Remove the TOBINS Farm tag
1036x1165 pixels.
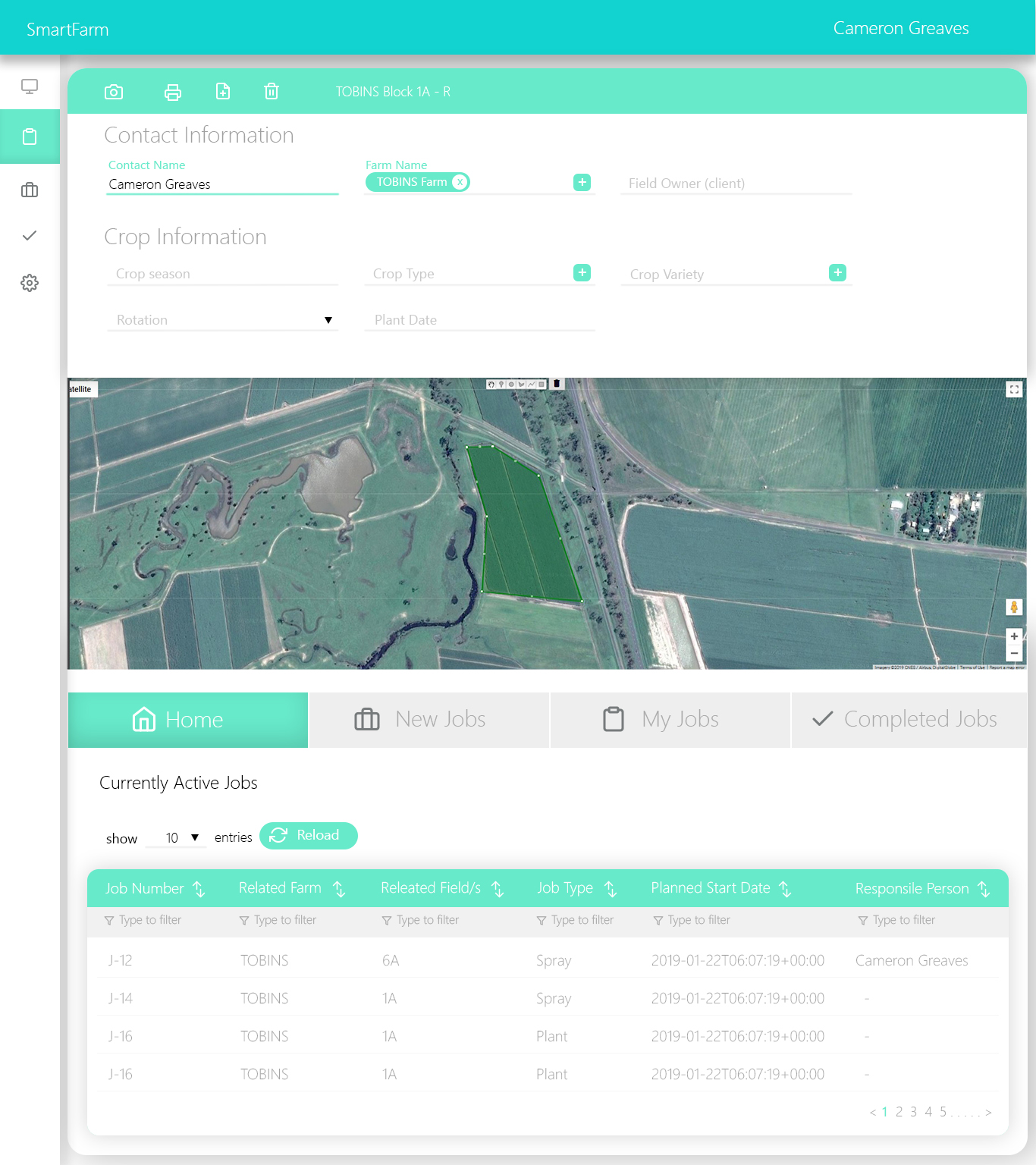[x=460, y=182]
